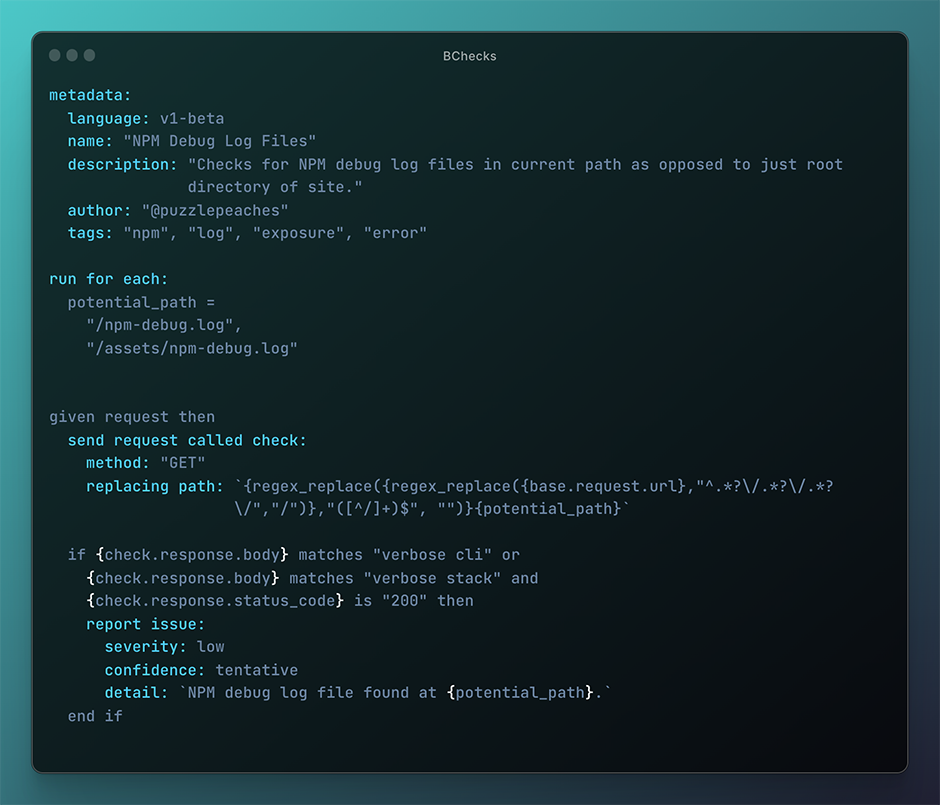Click the replacing path: keyword
Image resolution: width=940 pixels, height=805 pixels.
pos(155,487)
